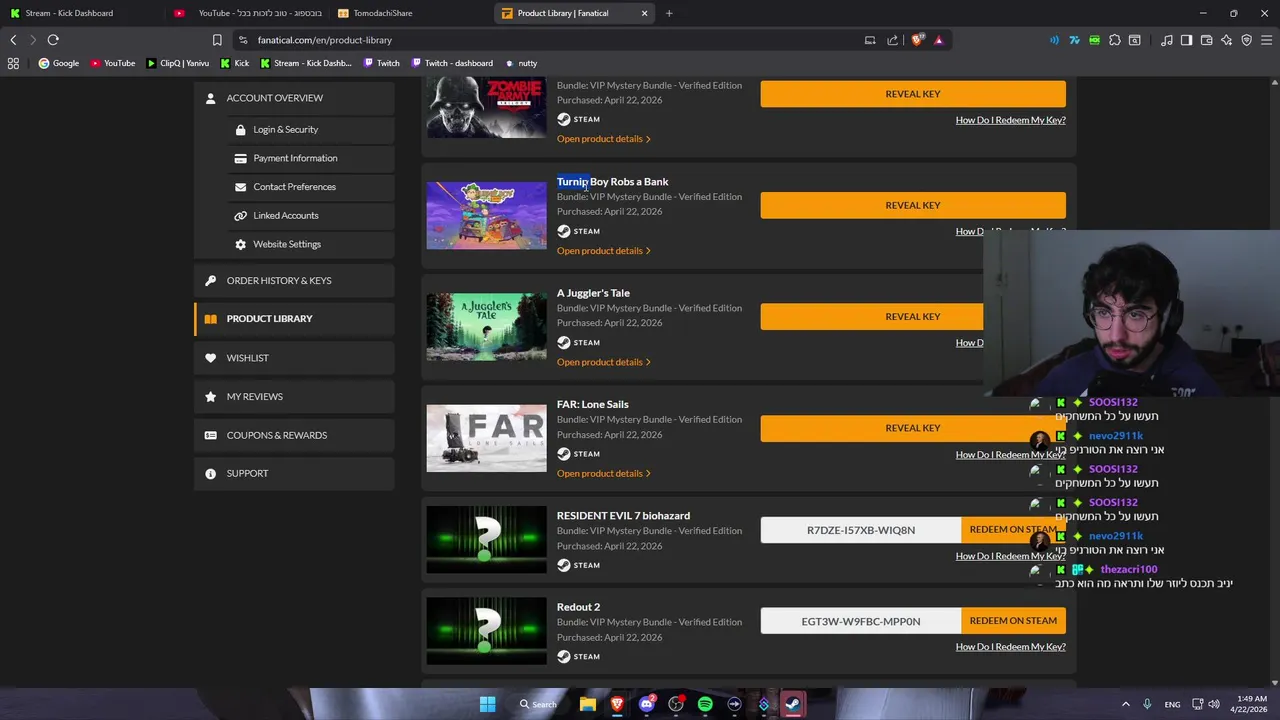Open OBS Studio from the taskbar
This screenshot has height=720, width=1280.
(676, 704)
